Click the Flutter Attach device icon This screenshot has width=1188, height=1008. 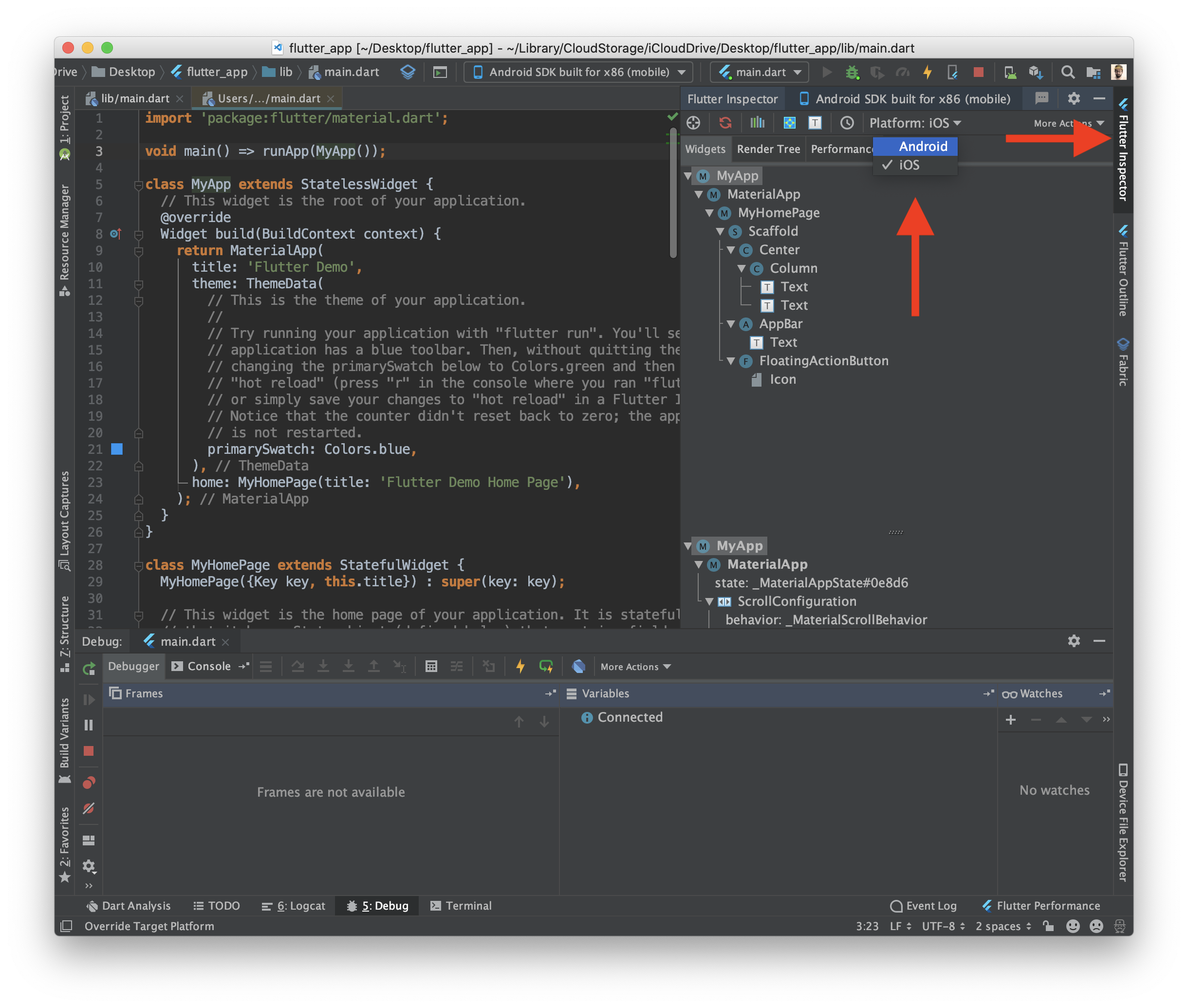point(952,73)
